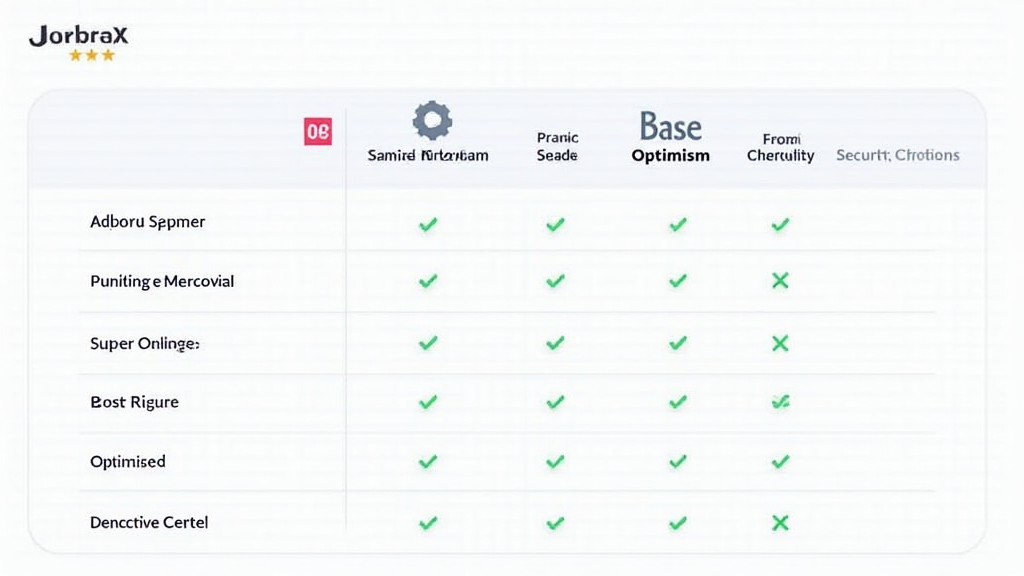Select the Denctive Certel row label
This screenshot has width=1024, height=576.
[149, 522]
